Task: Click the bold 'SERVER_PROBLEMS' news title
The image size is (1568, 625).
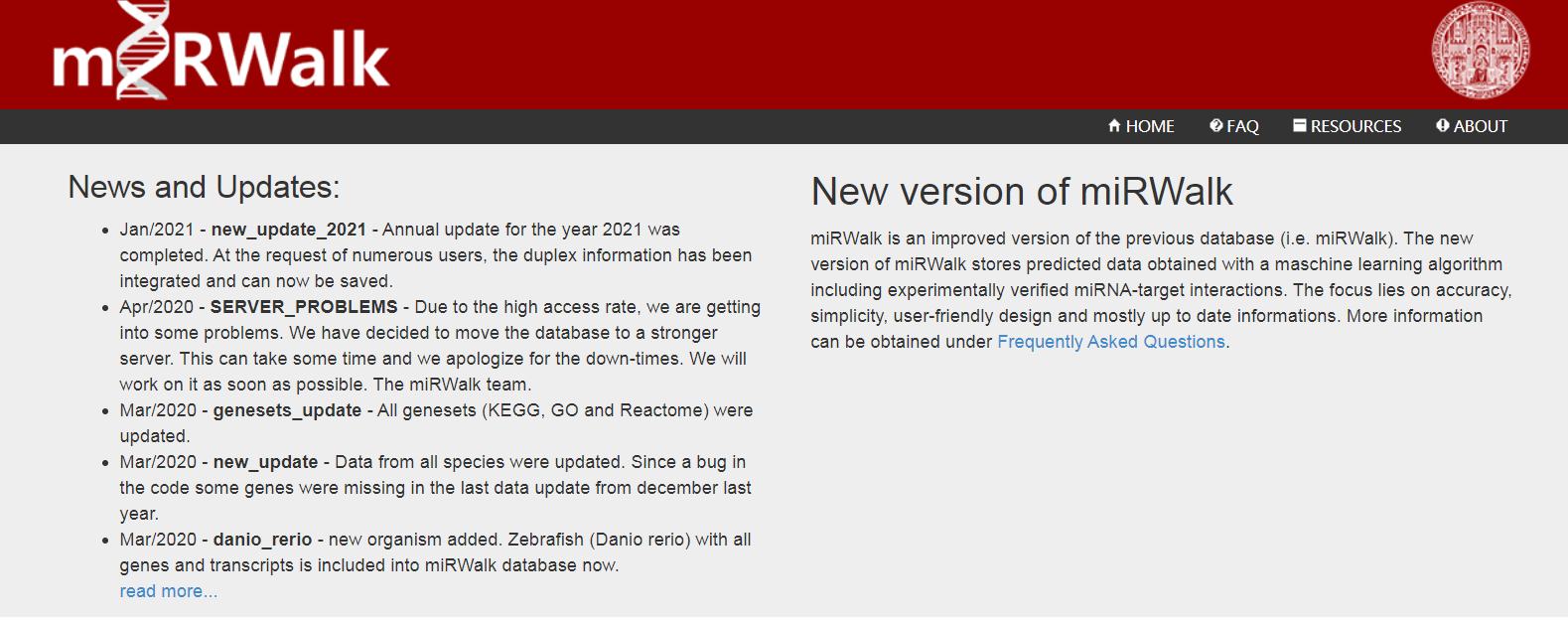Action: (x=303, y=307)
